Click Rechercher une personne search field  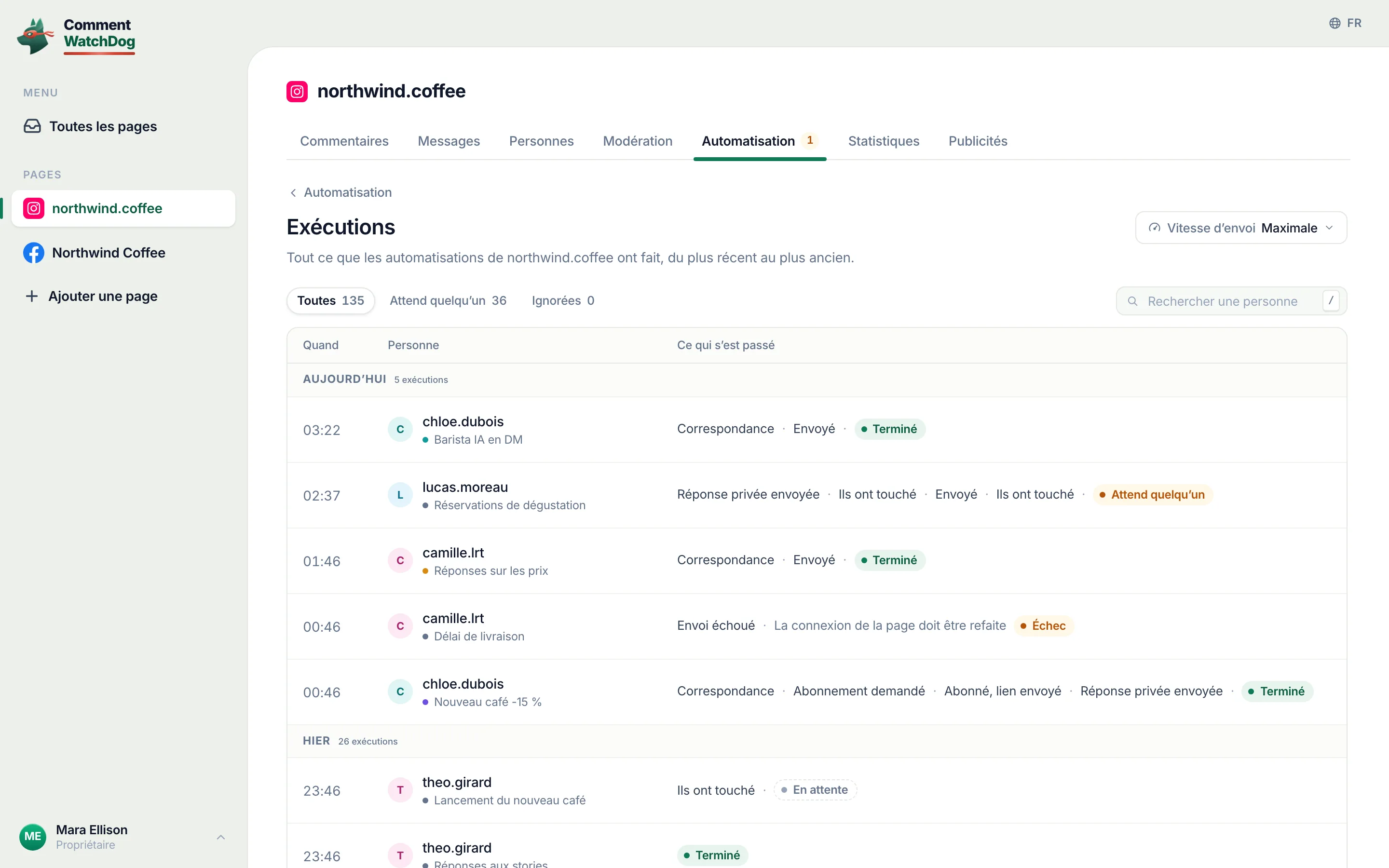(1231, 301)
